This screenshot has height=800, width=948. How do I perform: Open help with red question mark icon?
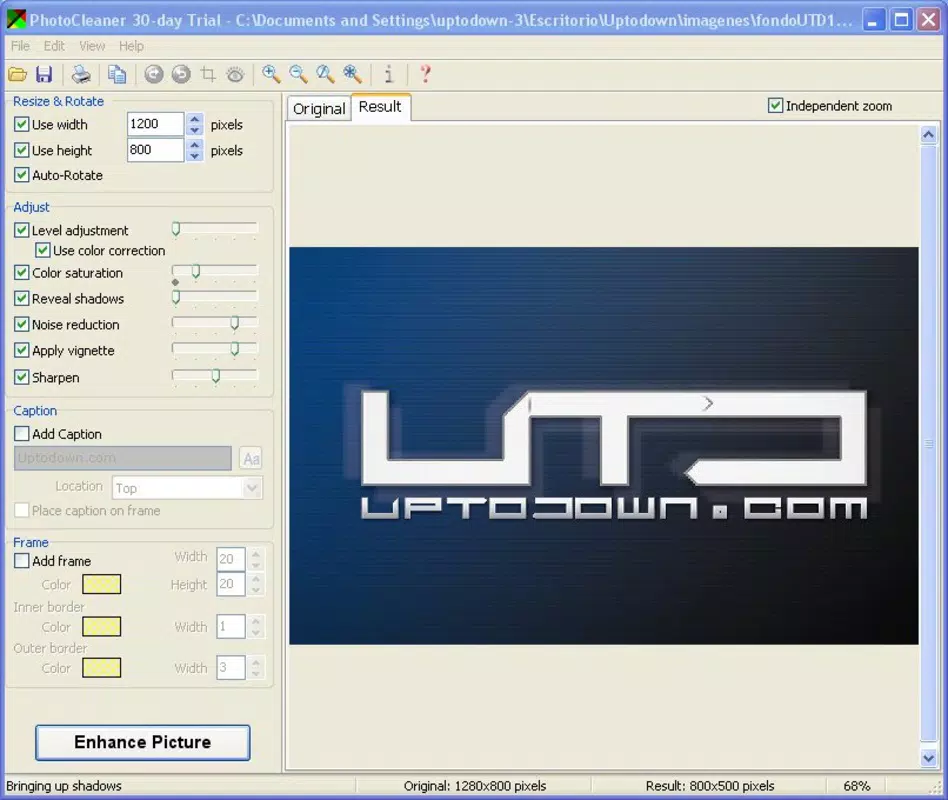coord(425,74)
